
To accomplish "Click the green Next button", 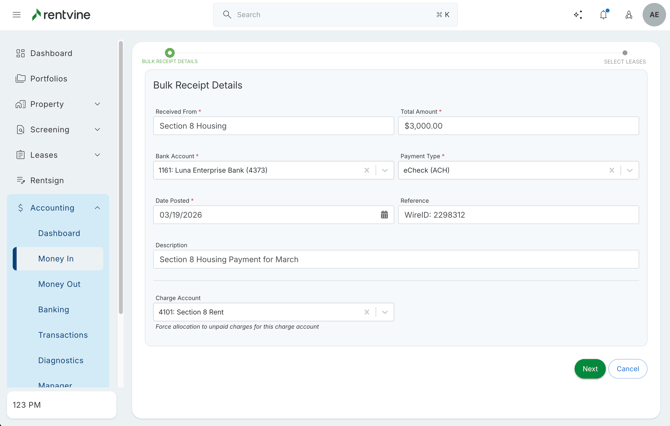I will [590, 369].
